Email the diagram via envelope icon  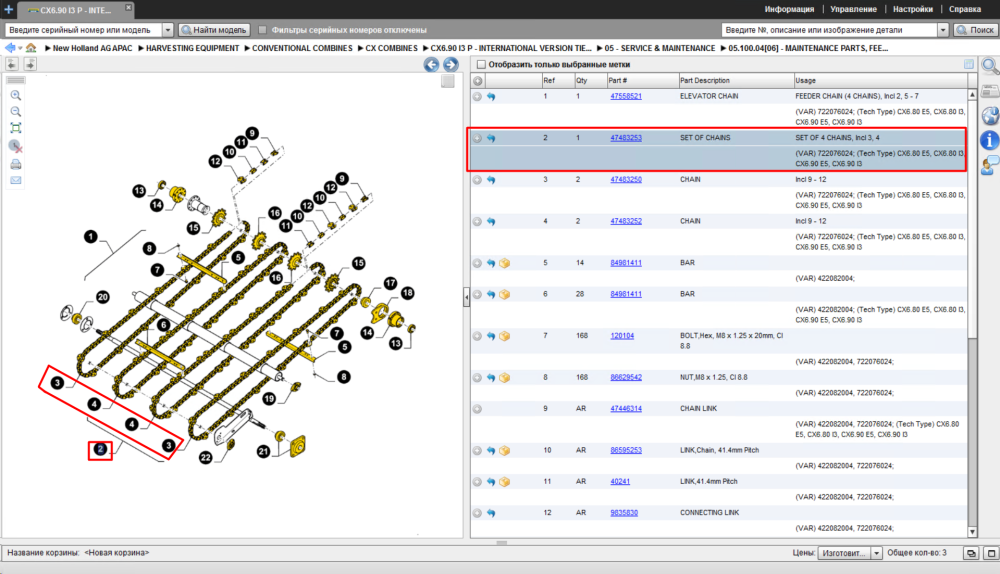coord(15,180)
